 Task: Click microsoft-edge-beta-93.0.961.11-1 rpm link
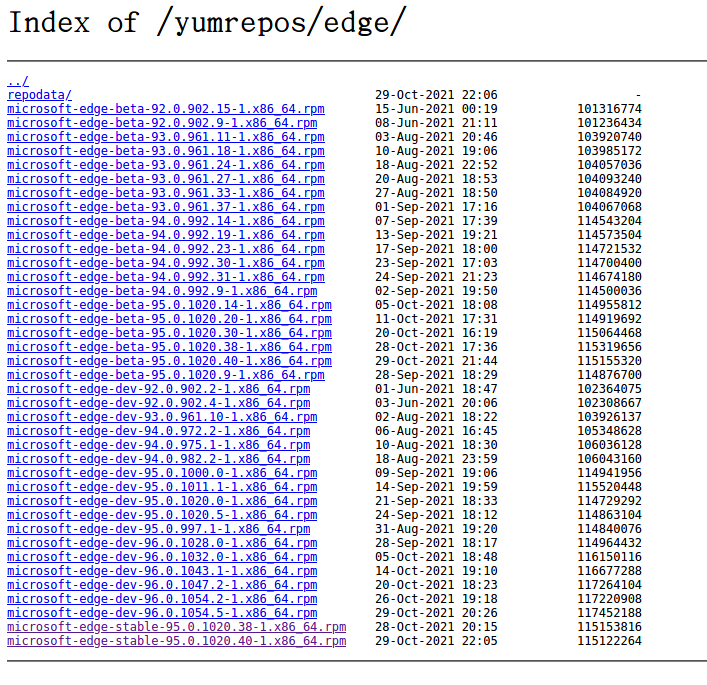pos(166,137)
